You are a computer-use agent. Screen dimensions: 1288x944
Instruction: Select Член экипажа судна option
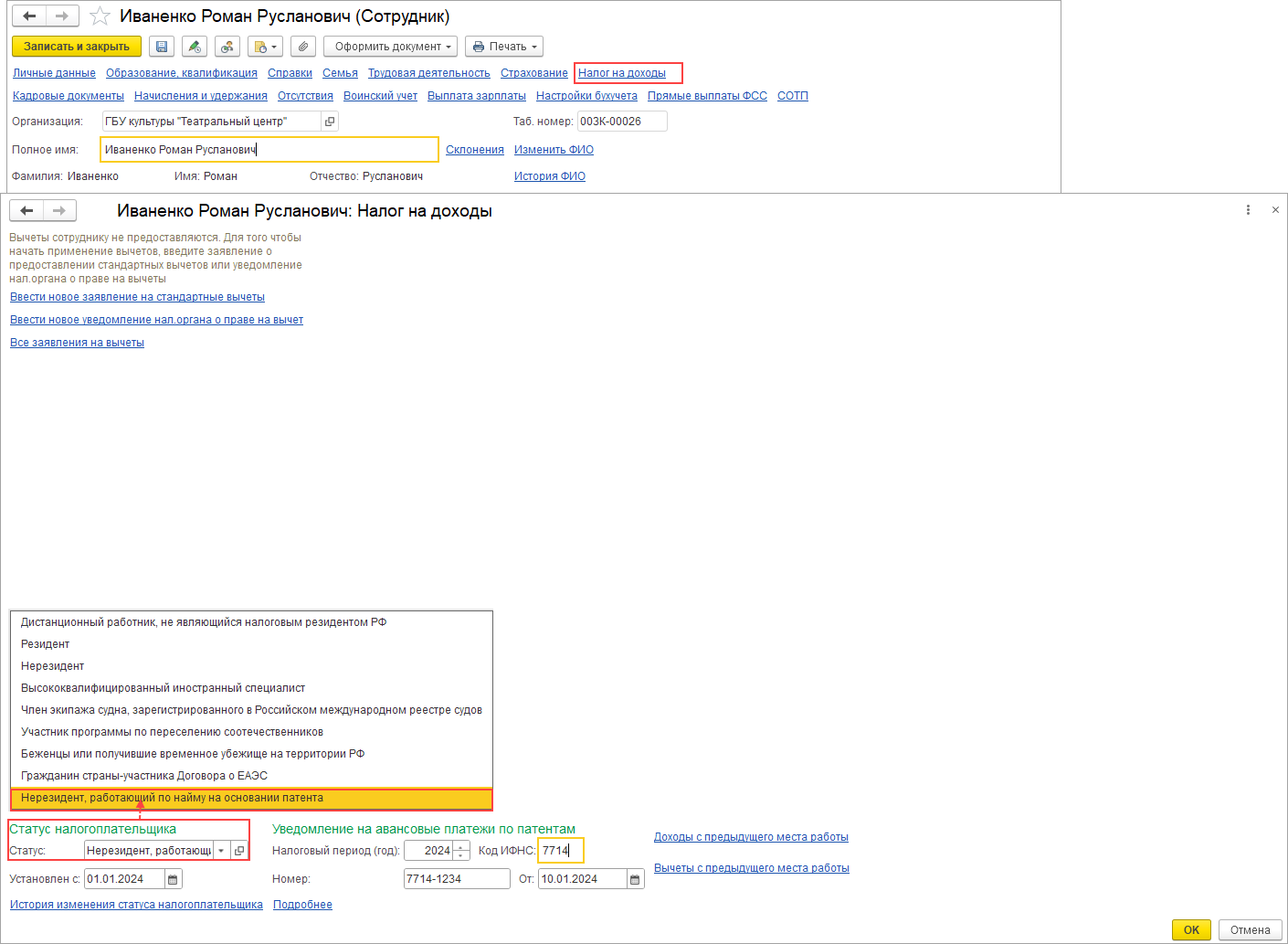pyautogui.click(x=251, y=710)
